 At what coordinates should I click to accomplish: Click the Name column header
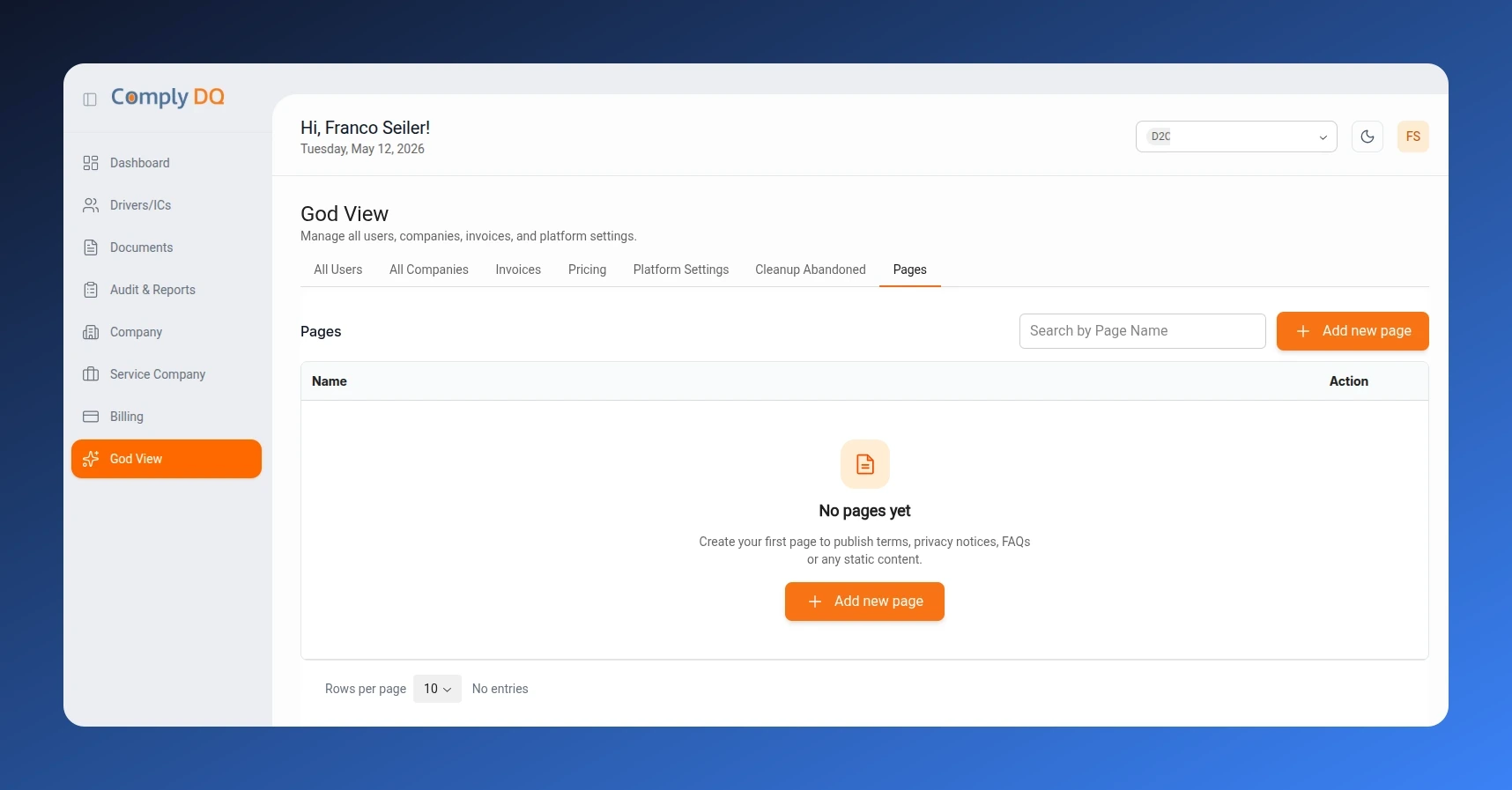click(x=330, y=381)
